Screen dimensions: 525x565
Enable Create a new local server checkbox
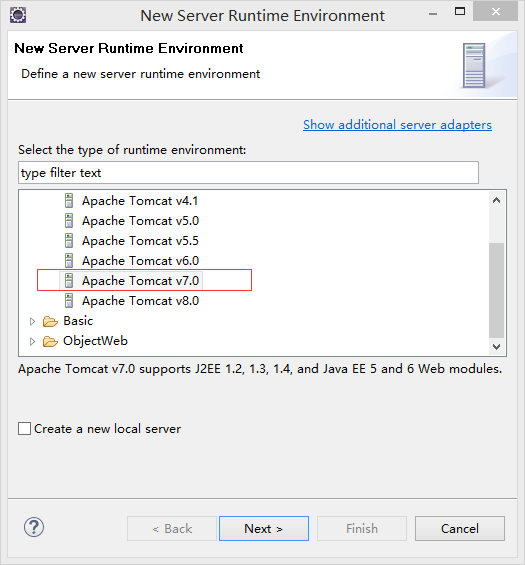click(x=25, y=429)
